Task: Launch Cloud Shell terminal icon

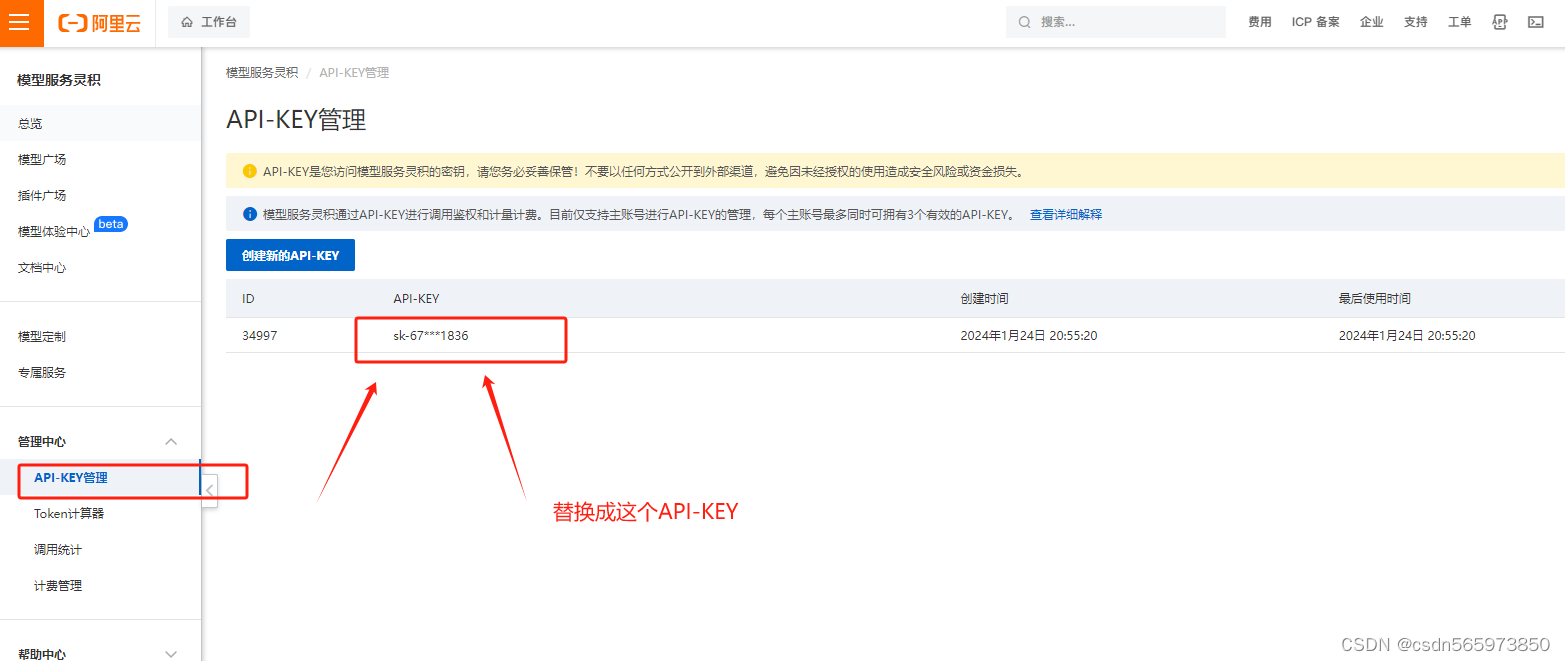Action: tap(1536, 22)
